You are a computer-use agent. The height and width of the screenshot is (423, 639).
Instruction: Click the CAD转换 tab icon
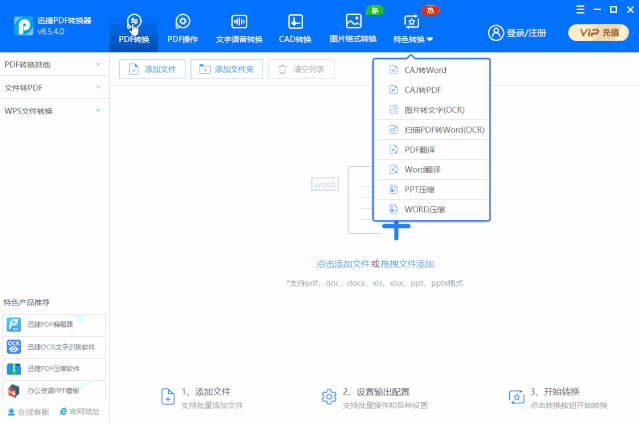tap(295, 22)
